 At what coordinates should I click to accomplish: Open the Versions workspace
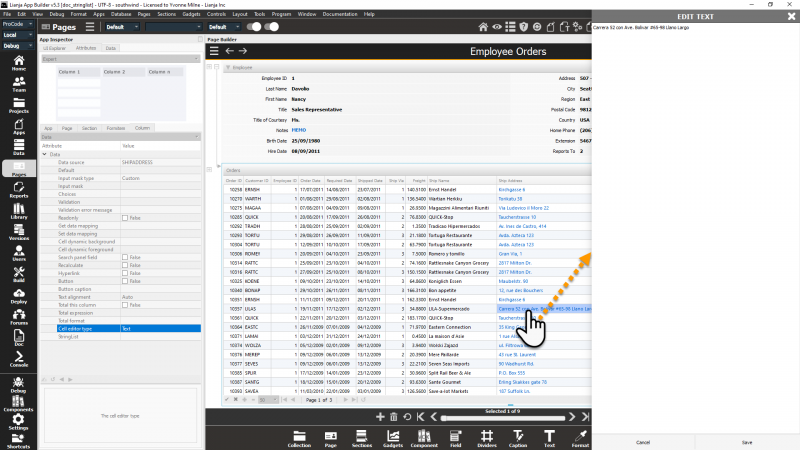click(x=18, y=232)
